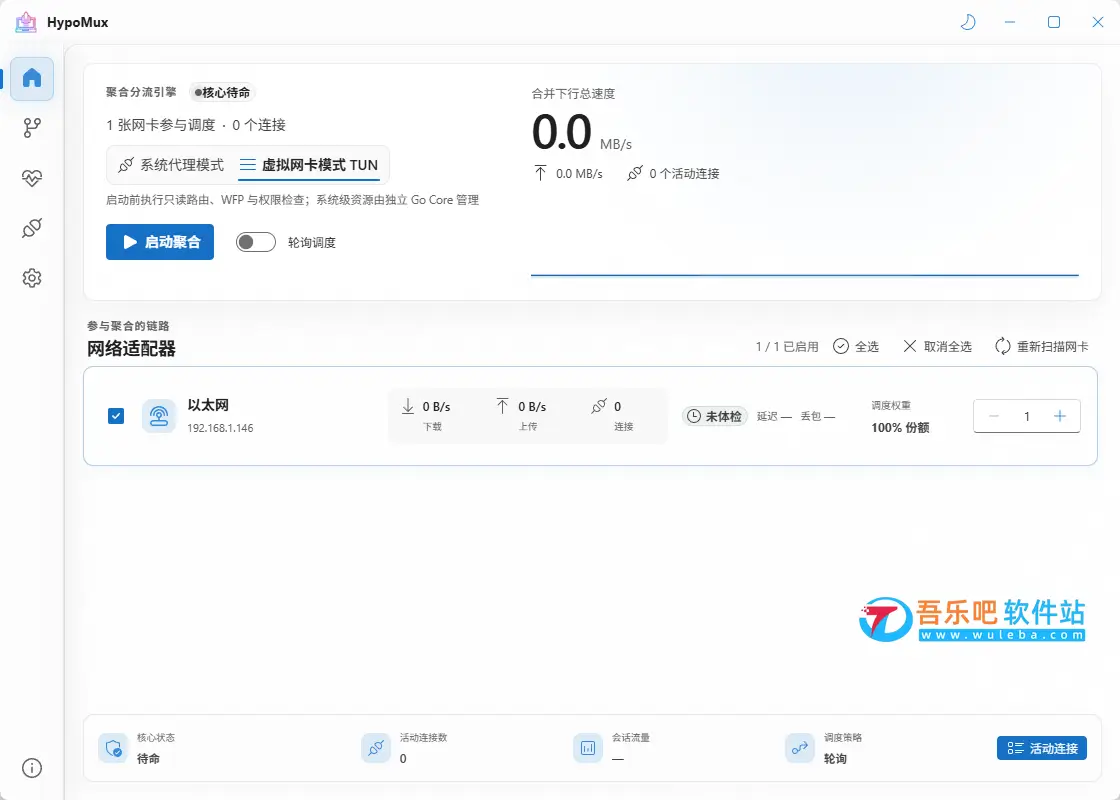Increase 以太网 weight with plus button
Image resolution: width=1120 pixels, height=800 pixels.
coord(1060,416)
